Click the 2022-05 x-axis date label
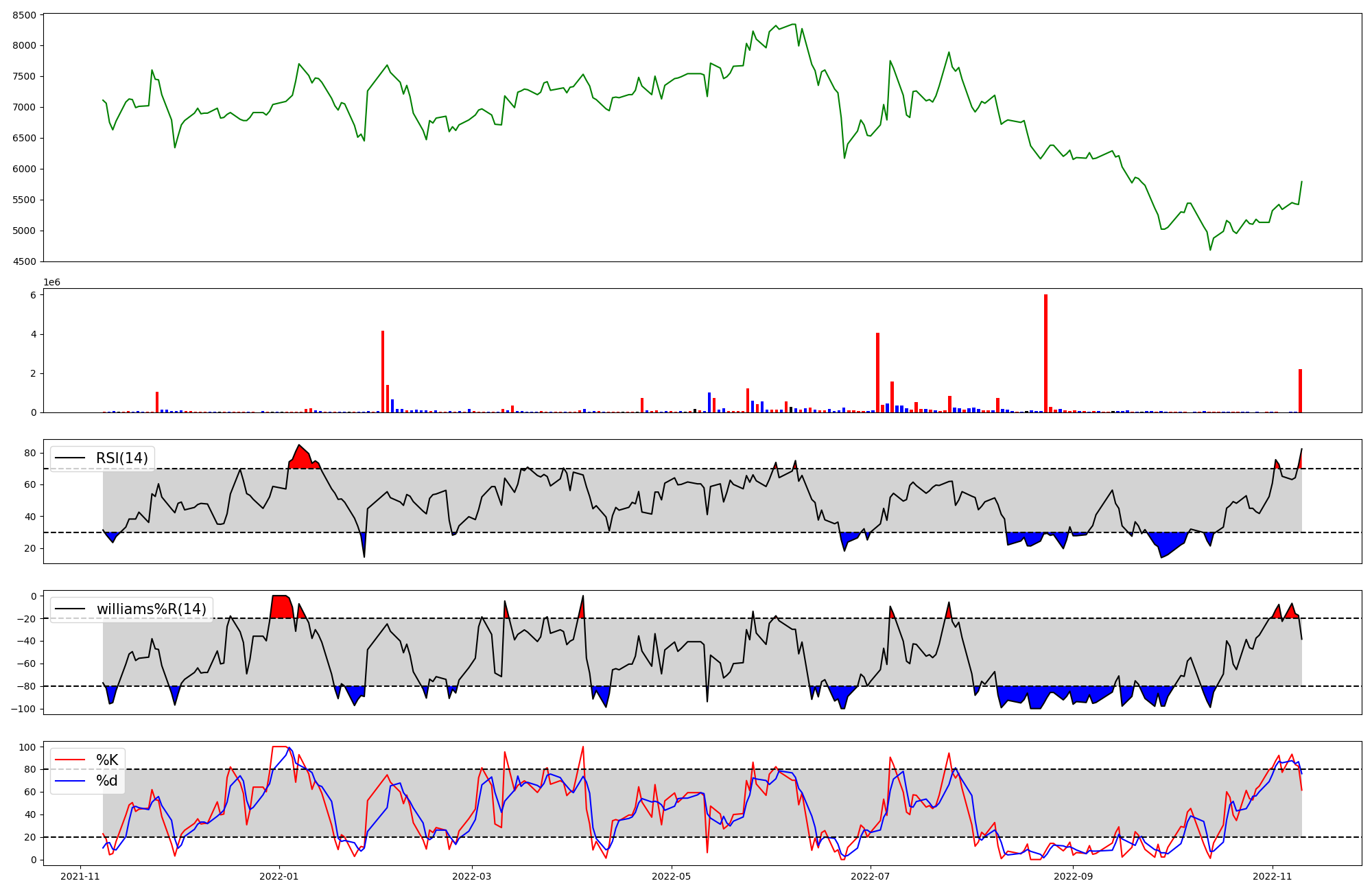The width and height of the screenshot is (1372, 892). click(671, 876)
